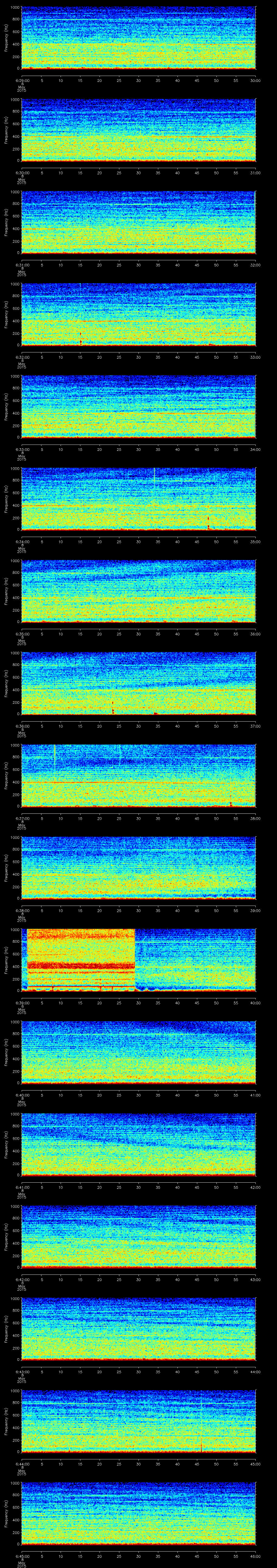This screenshot has width=277, height=1568.
Task: Click the orange spike near 46 seconds in the 6:44:00 spectrogram
Action: [x=201, y=1444]
